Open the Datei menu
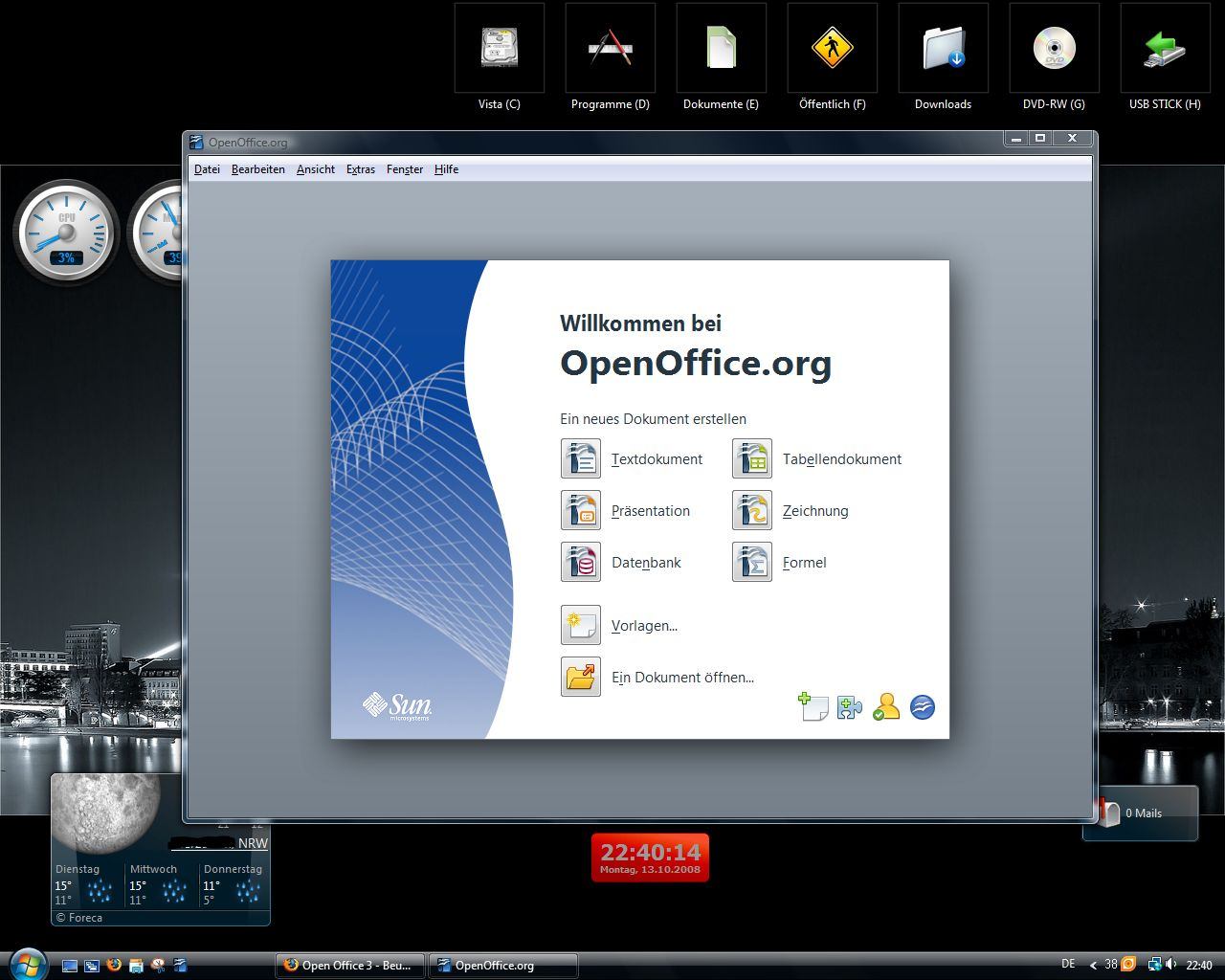 (207, 169)
